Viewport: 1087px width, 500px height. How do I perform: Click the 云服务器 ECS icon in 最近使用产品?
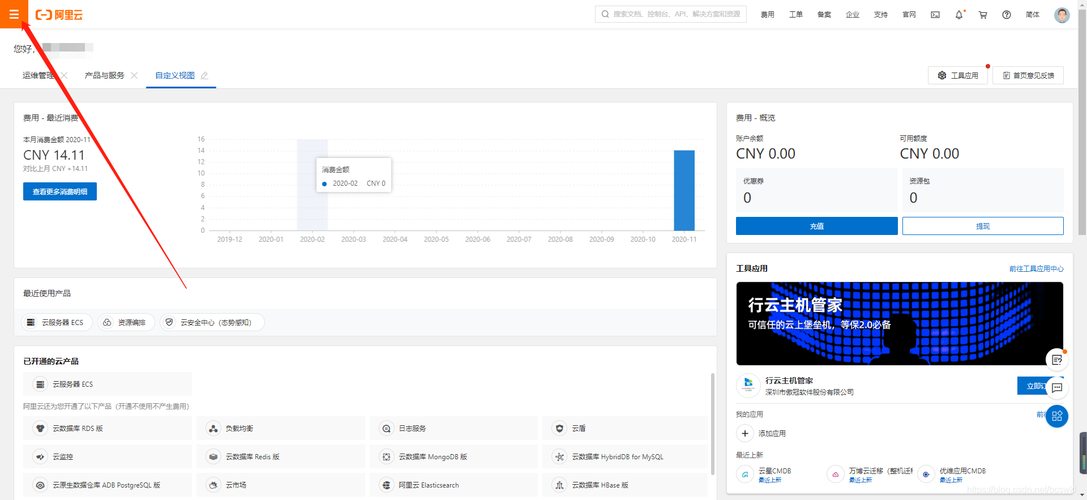tap(31, 322)
